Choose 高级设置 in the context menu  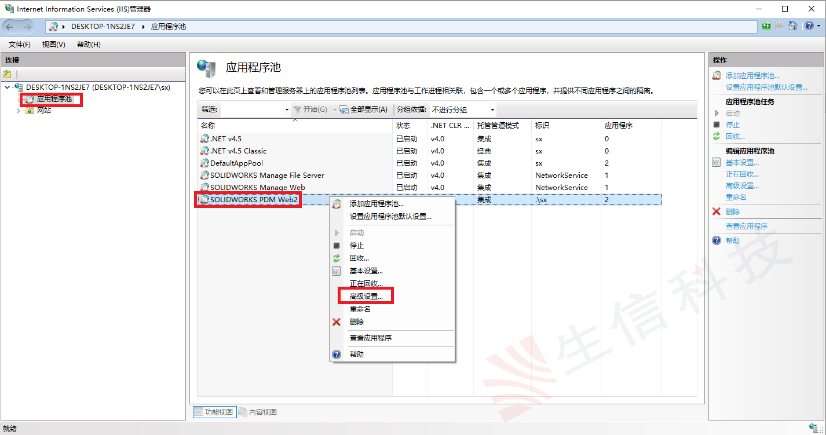click(x=392, y=296)
